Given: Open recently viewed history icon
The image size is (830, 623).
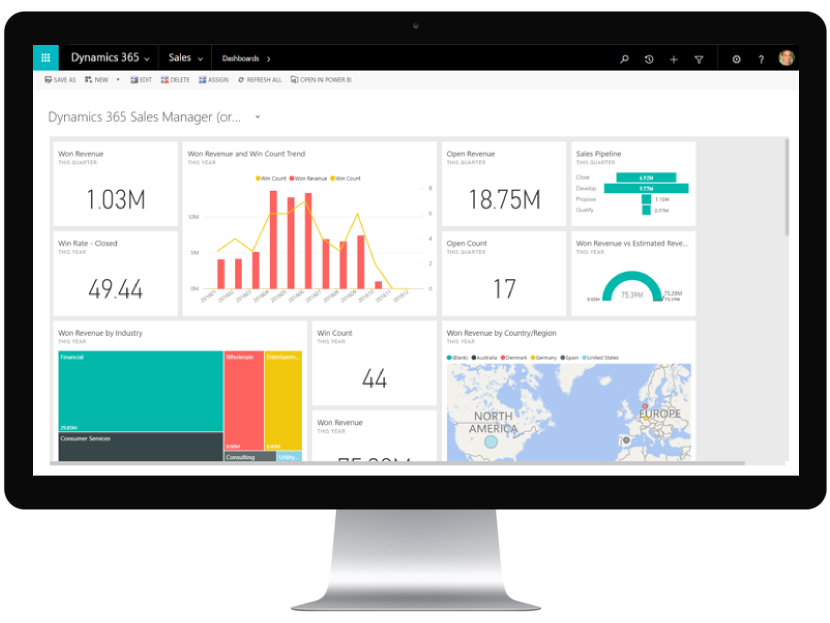Looking at the screenshot, I should 649,59.
